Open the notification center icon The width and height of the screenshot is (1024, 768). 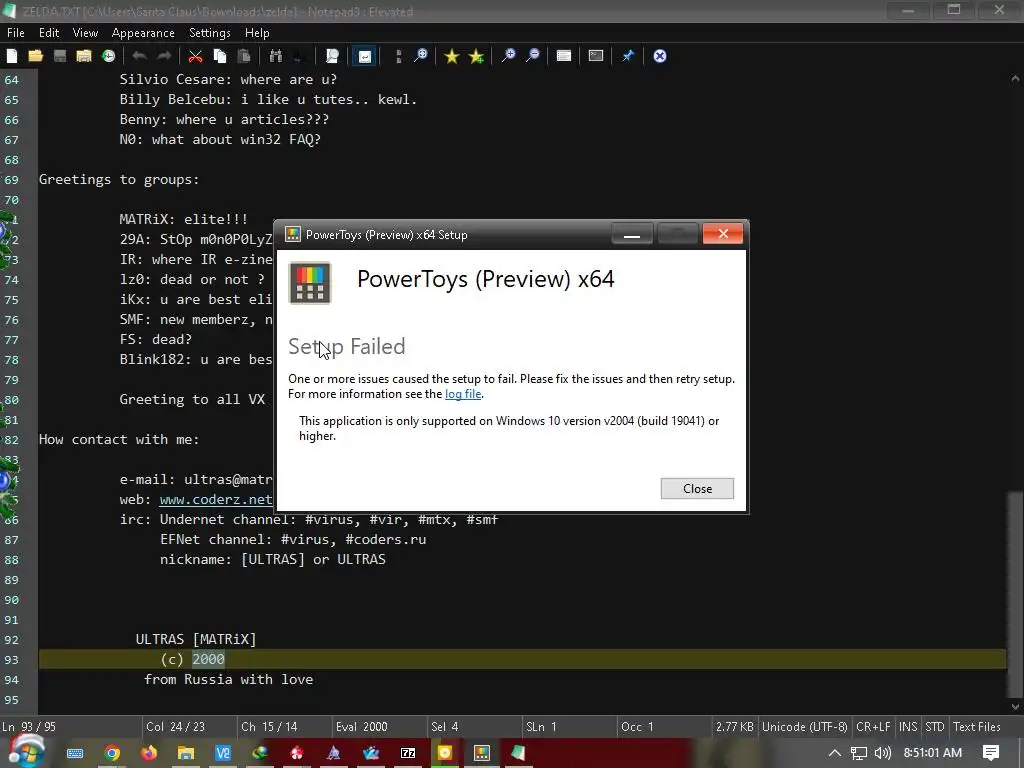pyautogui.click(x=991, y=753)
